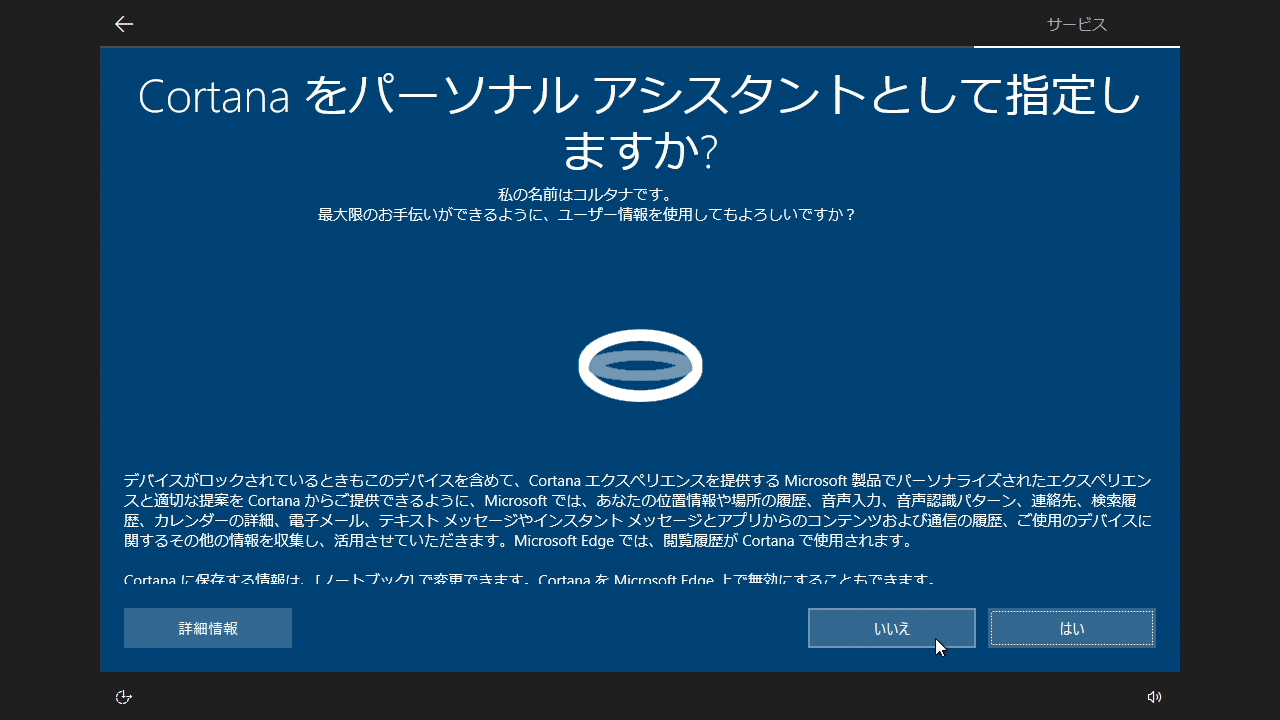Click the paragraph beginning デバイスがロックされているとき
1280x720 pixels.
coord(638,510)
